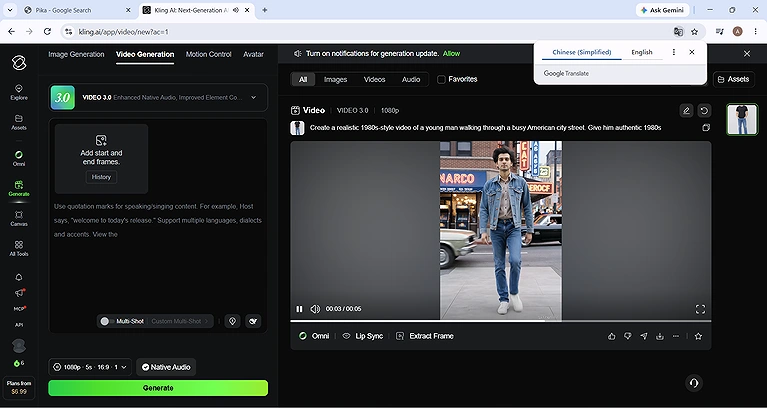
Task: Enter fullscreen video mode
Action: click(x=700, y=309)
